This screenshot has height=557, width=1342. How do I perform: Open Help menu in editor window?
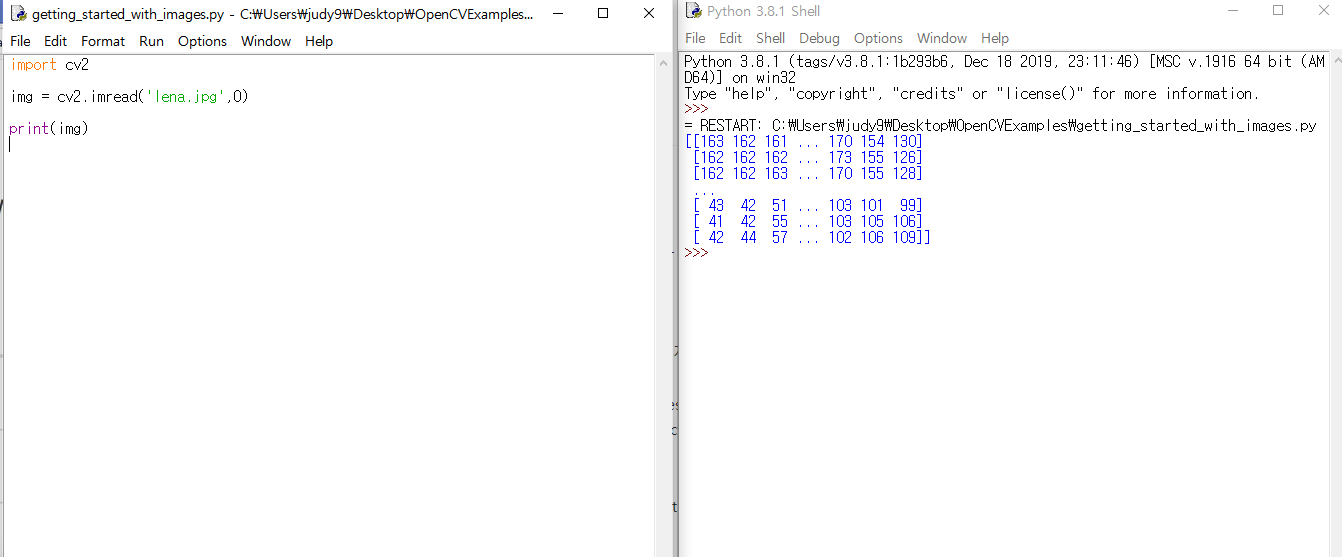tap(319, 41)
